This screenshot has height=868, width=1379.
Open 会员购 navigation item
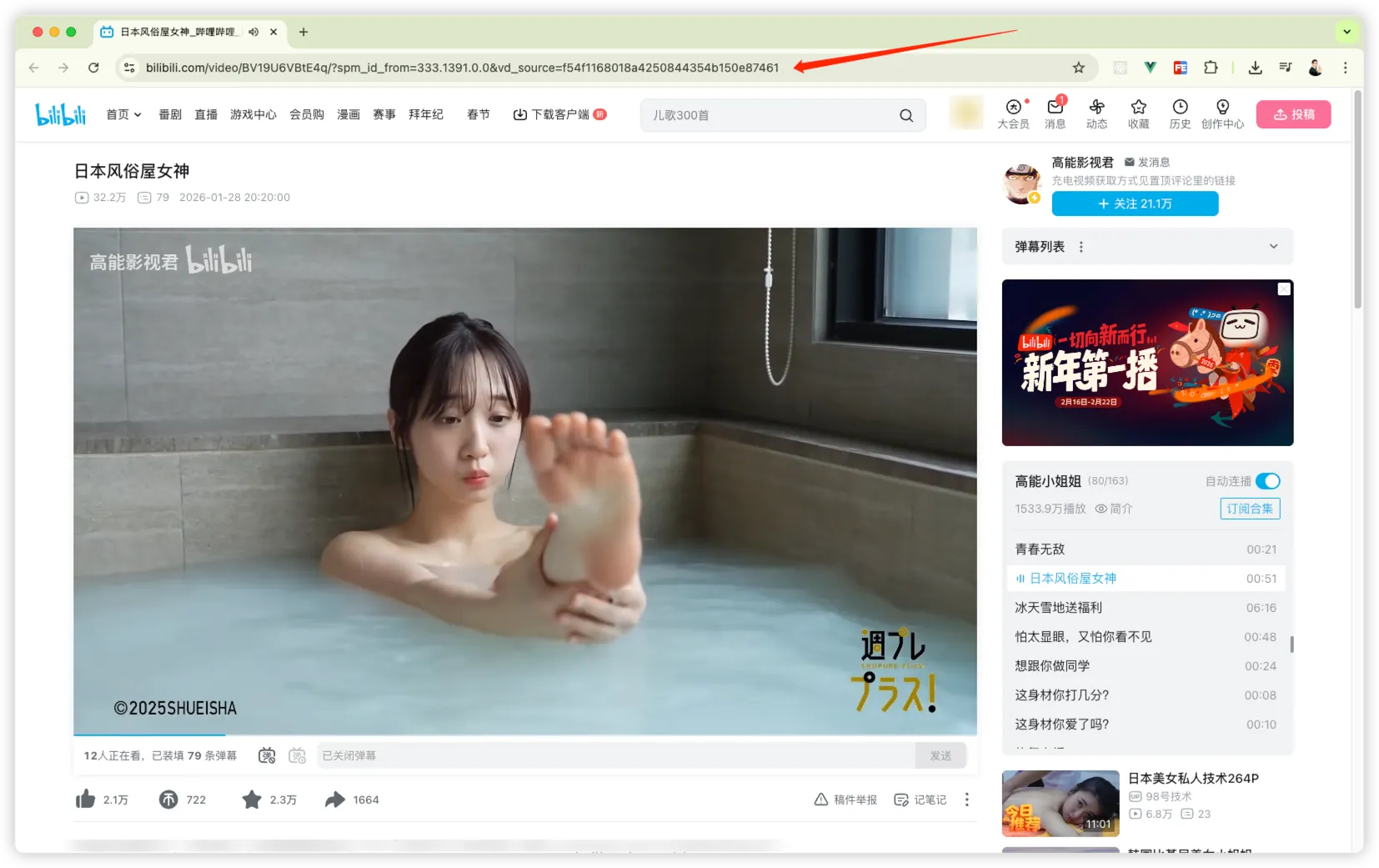(x=307, y=114)
